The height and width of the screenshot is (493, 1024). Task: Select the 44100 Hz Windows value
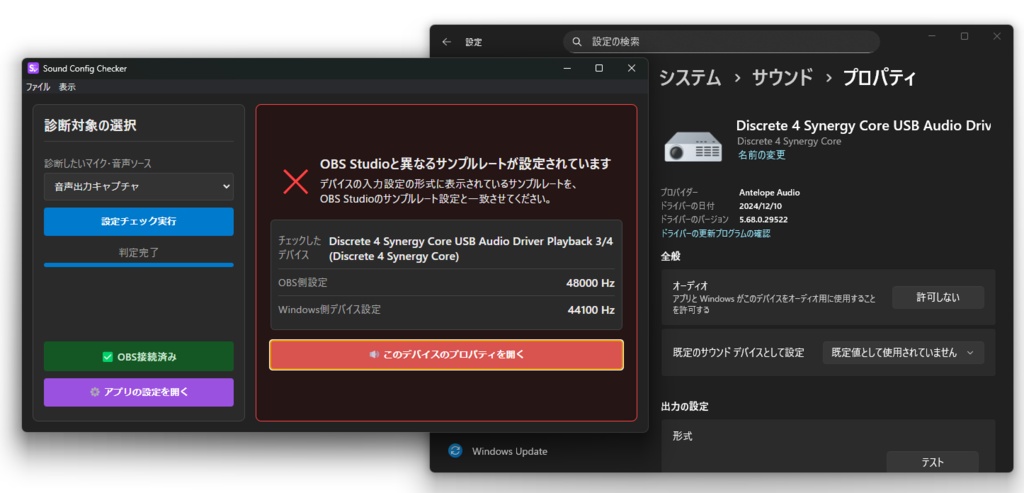pyautogui.click(x=591, y=310)
